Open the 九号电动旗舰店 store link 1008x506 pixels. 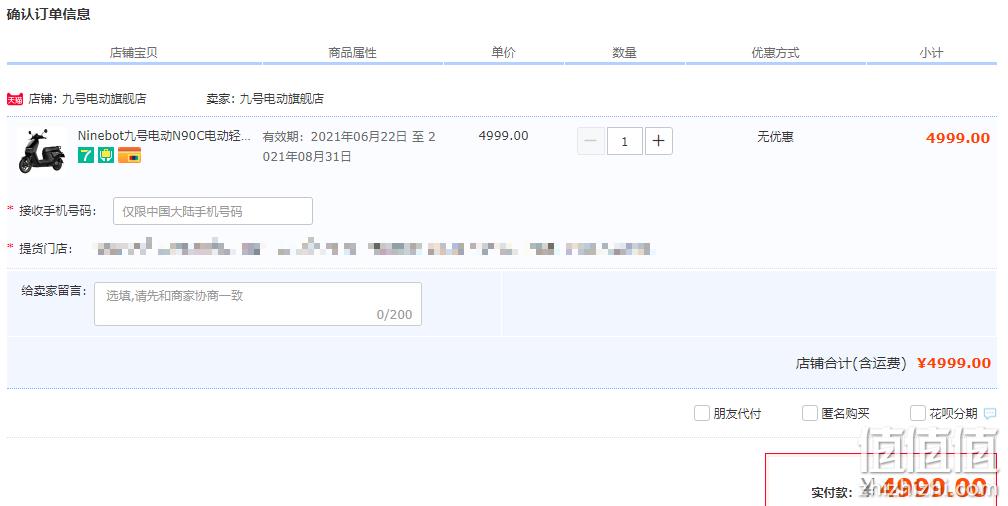pos(104,99)
